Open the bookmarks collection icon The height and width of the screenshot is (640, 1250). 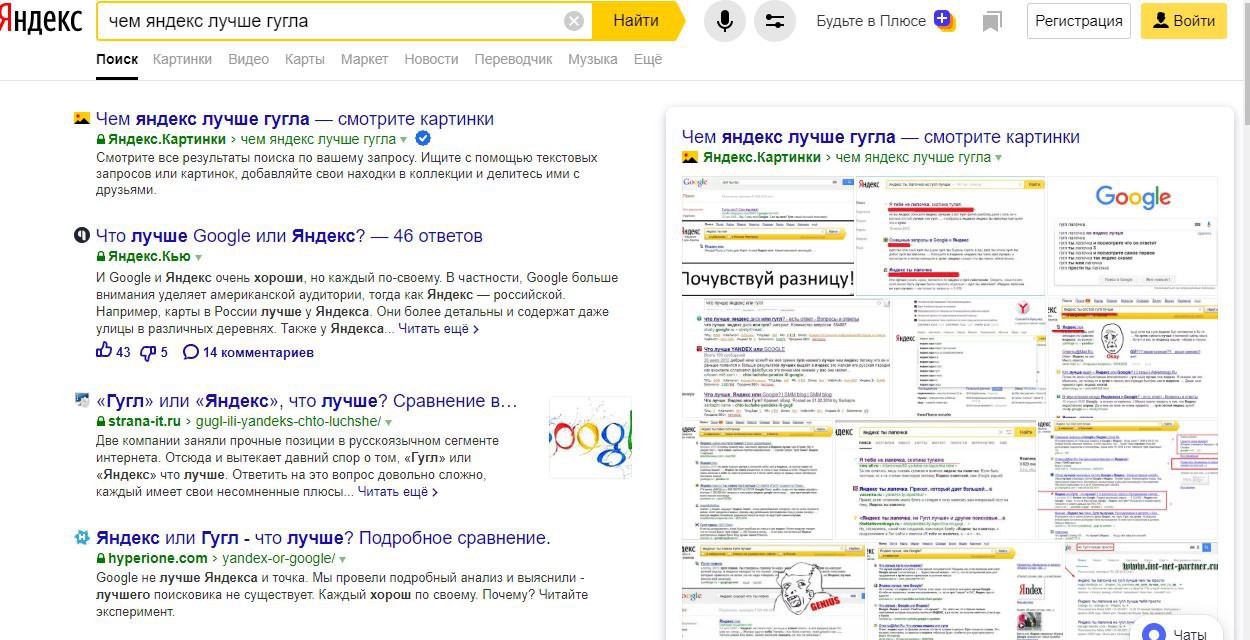[x=992, y=21]
